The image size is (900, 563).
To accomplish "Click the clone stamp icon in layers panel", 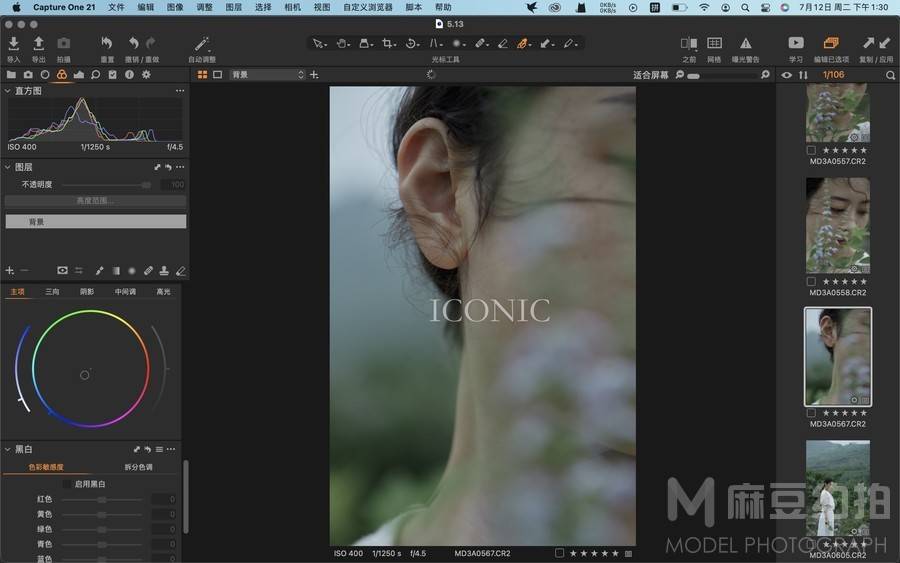I will pyautogui.click(x=164, y=270).
